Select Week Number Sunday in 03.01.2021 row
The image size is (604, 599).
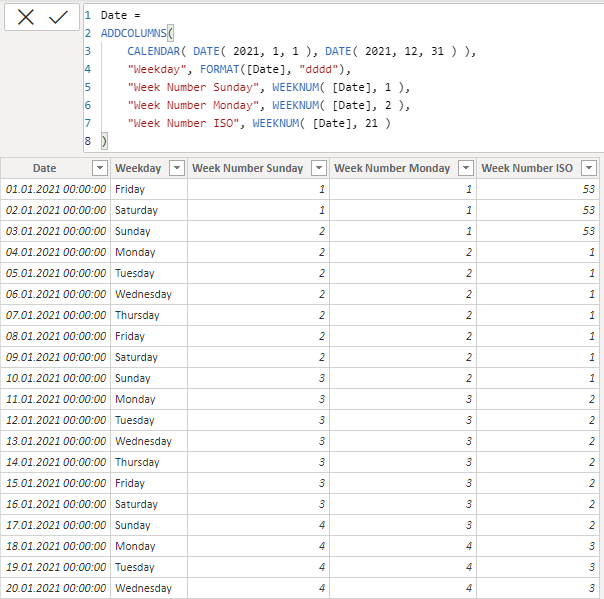258,231
